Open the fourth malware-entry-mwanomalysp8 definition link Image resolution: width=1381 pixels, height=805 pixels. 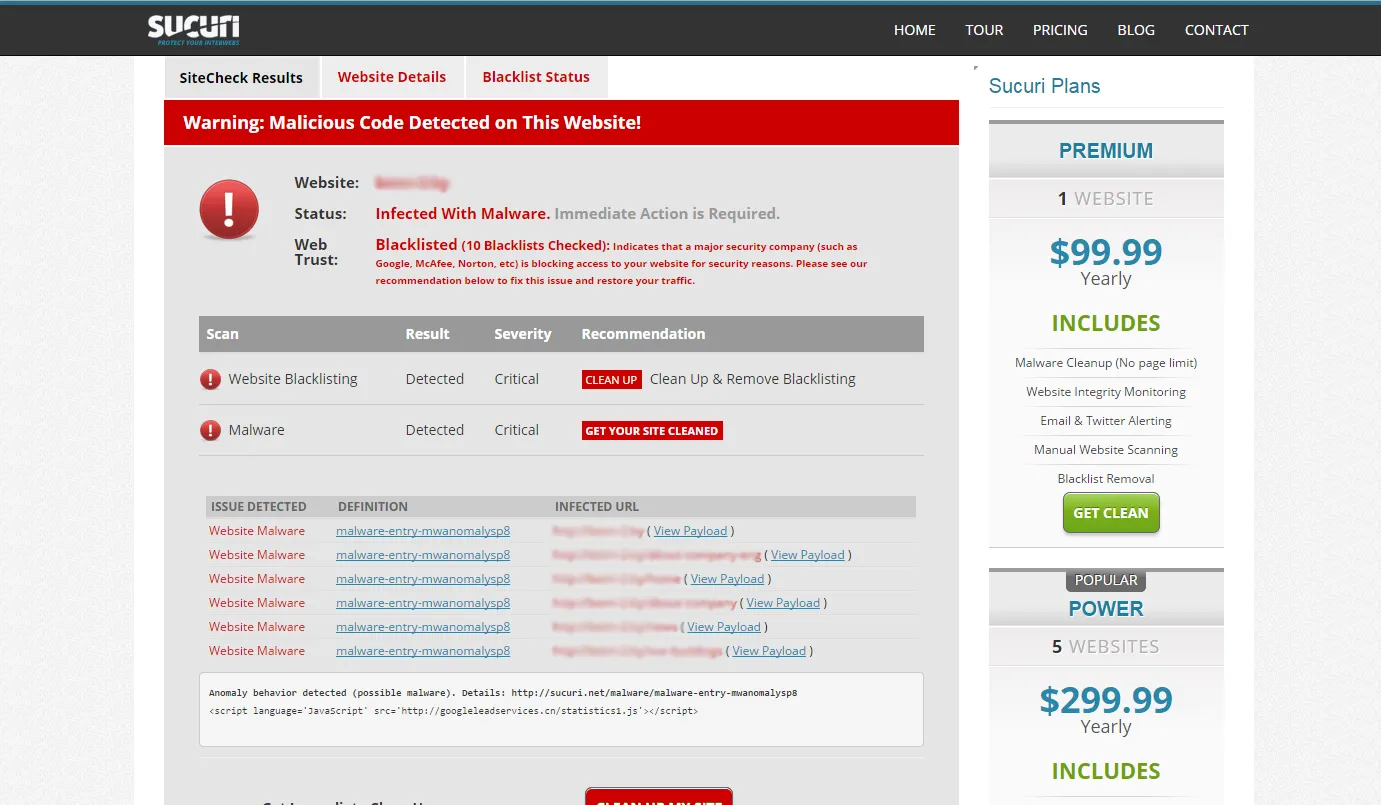coord(423,603)
